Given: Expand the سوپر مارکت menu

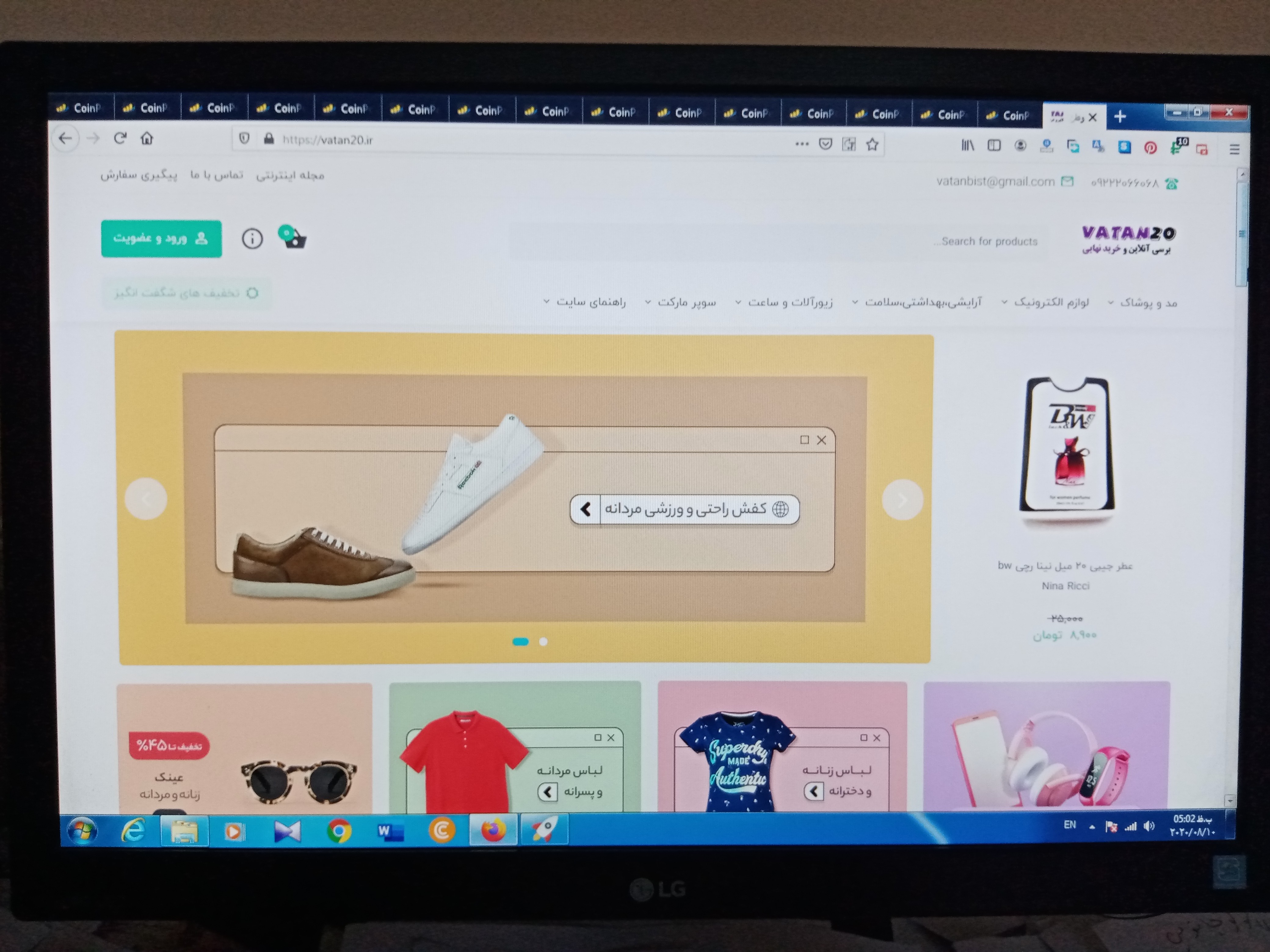Looking at the screenshot, I should [x=680, y=302].
